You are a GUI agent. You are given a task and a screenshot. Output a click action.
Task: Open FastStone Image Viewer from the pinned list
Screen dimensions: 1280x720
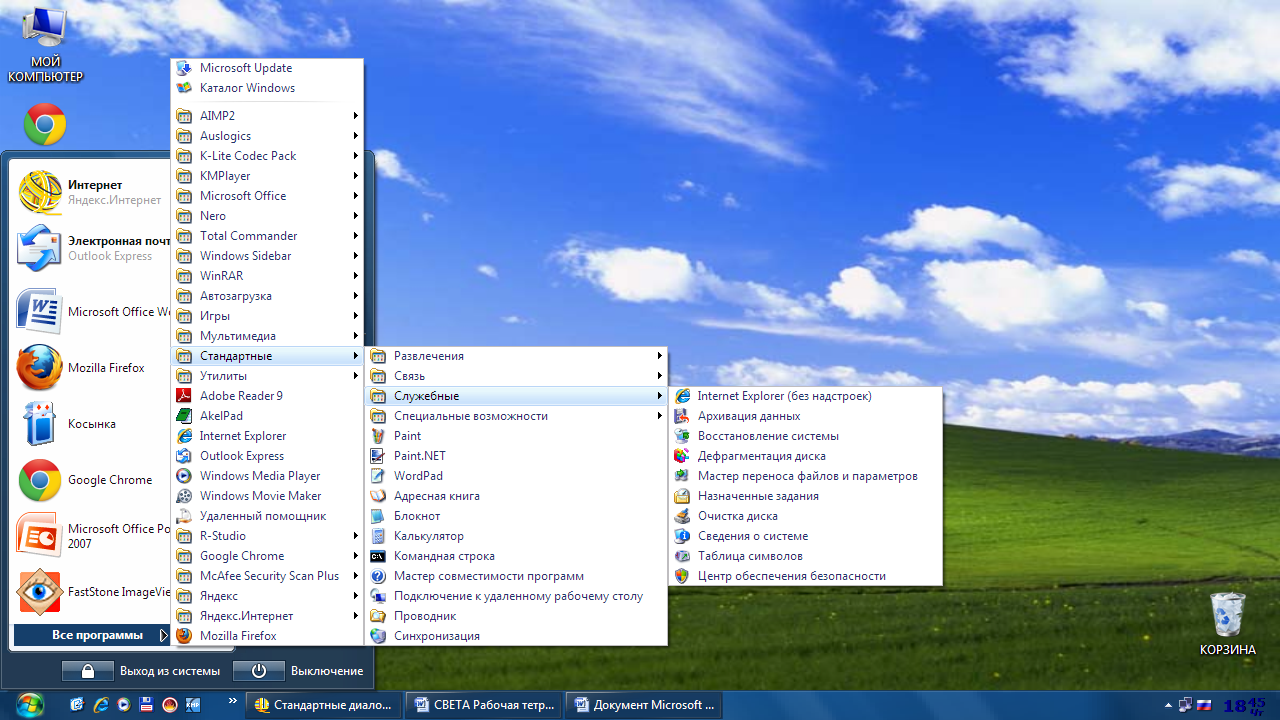click(92, 592)
